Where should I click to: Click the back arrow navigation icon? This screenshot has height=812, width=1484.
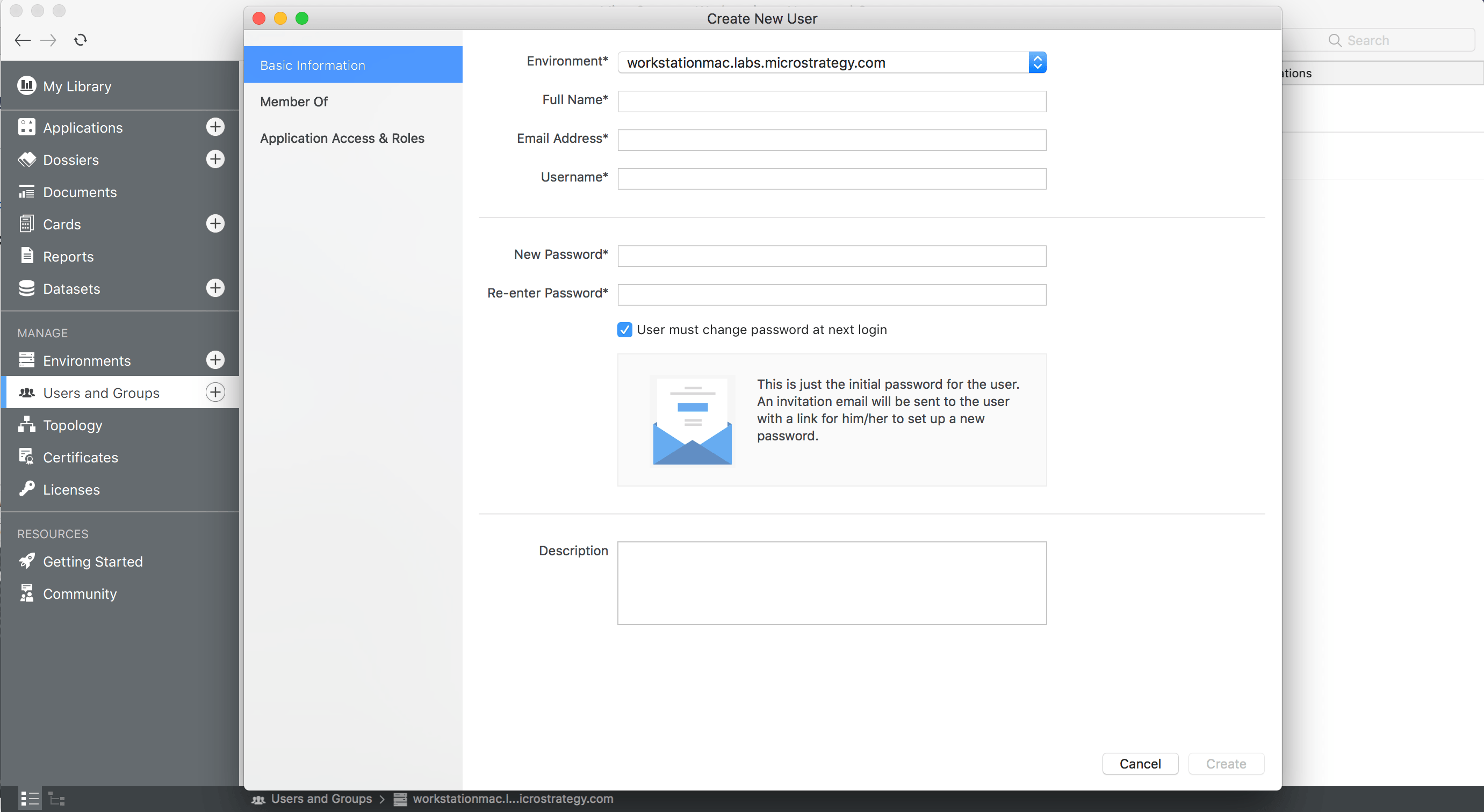[23, 40]
